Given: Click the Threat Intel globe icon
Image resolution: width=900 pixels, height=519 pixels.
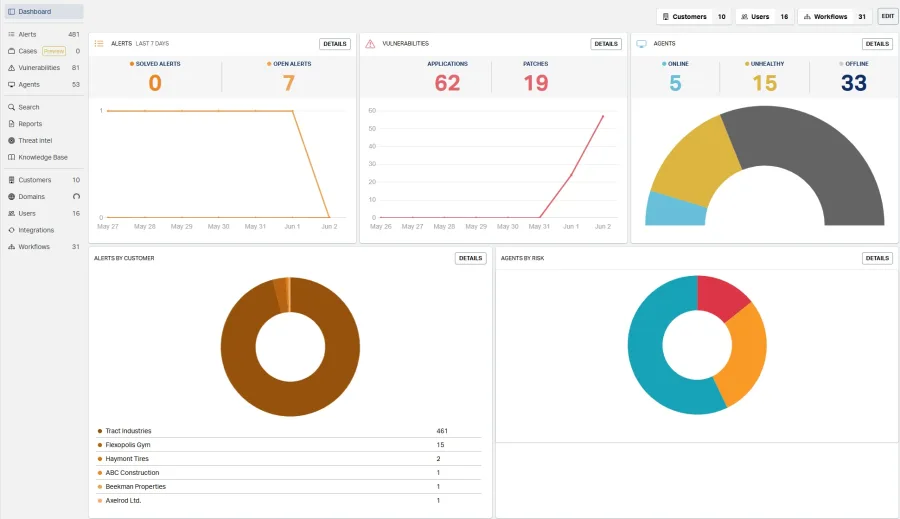Looking at the screenshot, I should 11,141.
